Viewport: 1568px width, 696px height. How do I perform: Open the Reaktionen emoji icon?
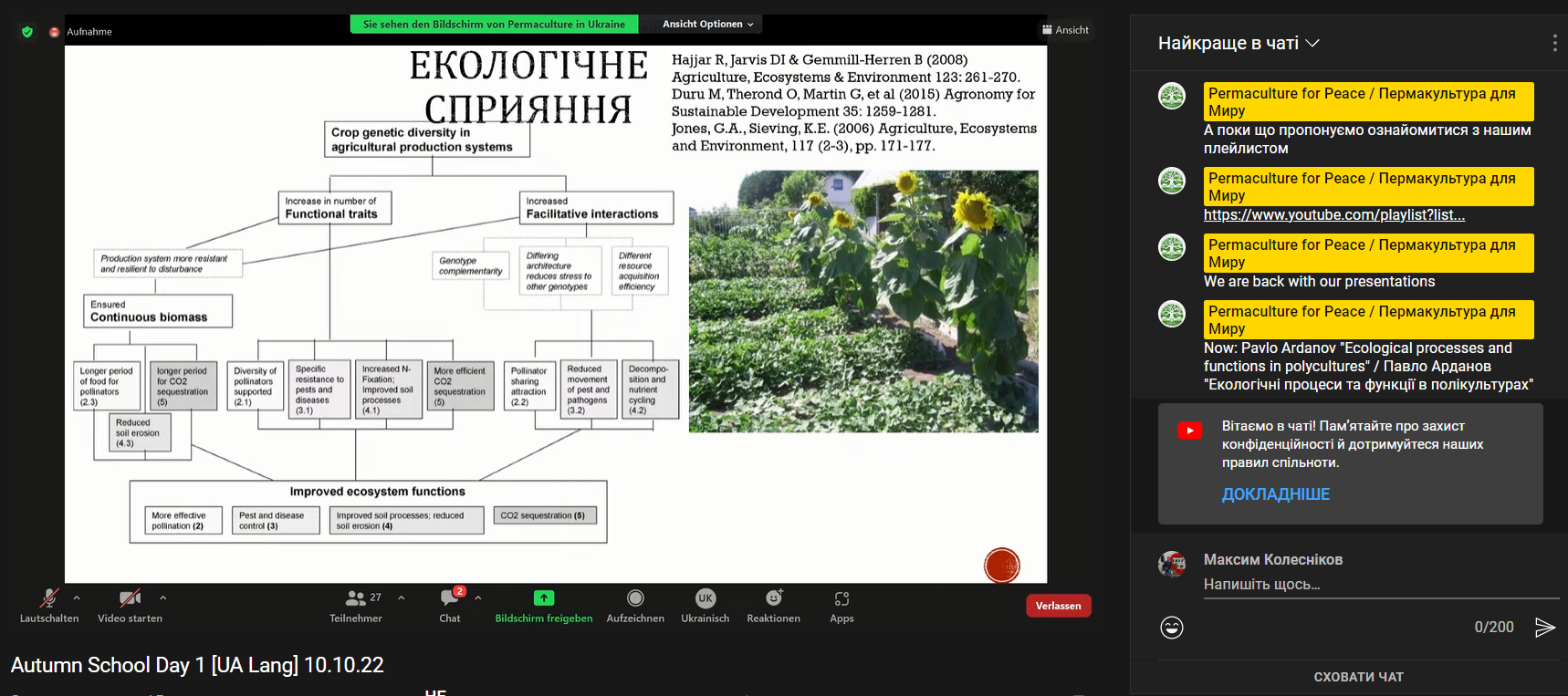click(774, 598)
